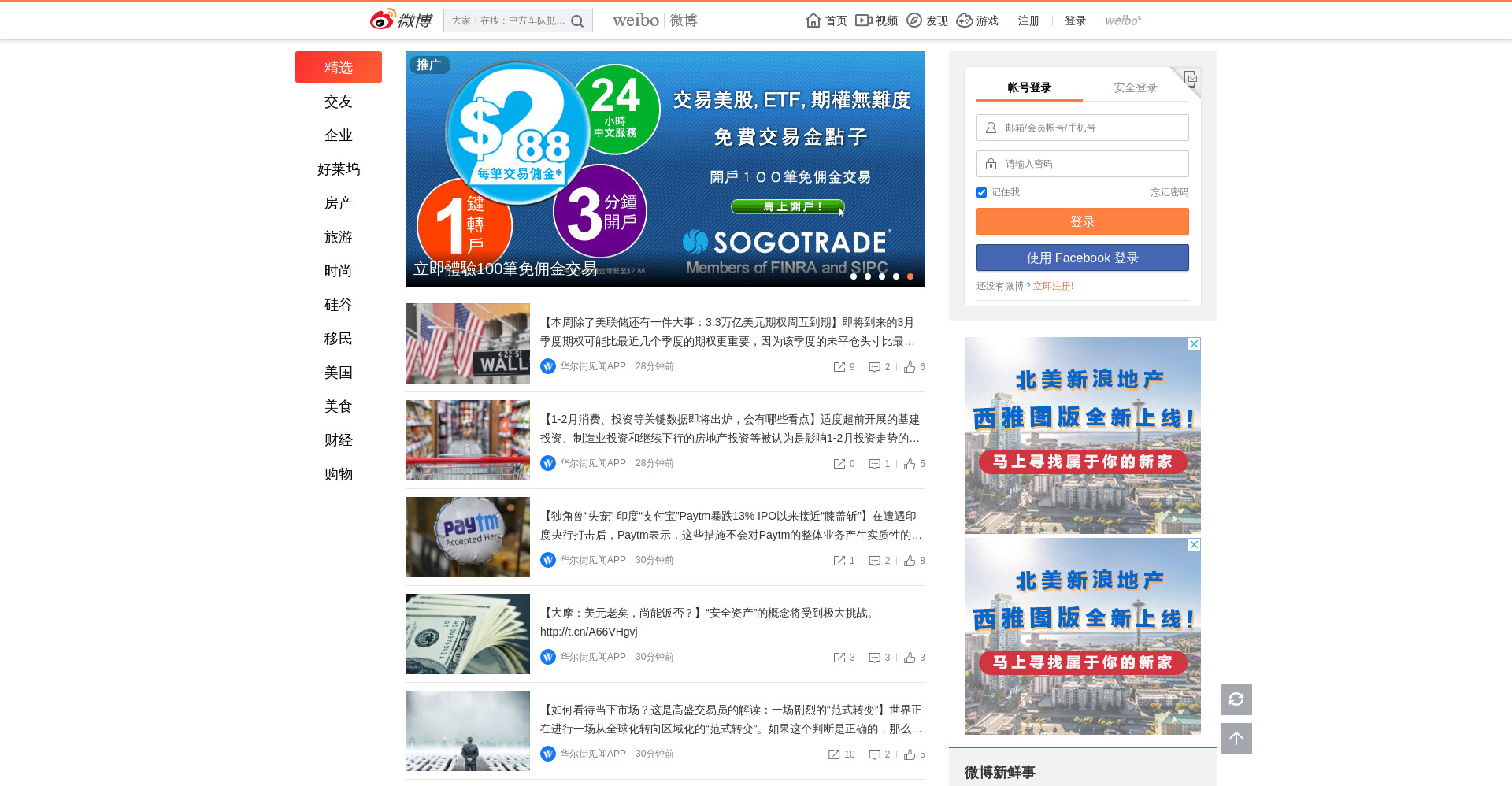Click back-to-top arrow button
The height and width of the screenshot is (786, 1512).
click(x=1236, y=739)
